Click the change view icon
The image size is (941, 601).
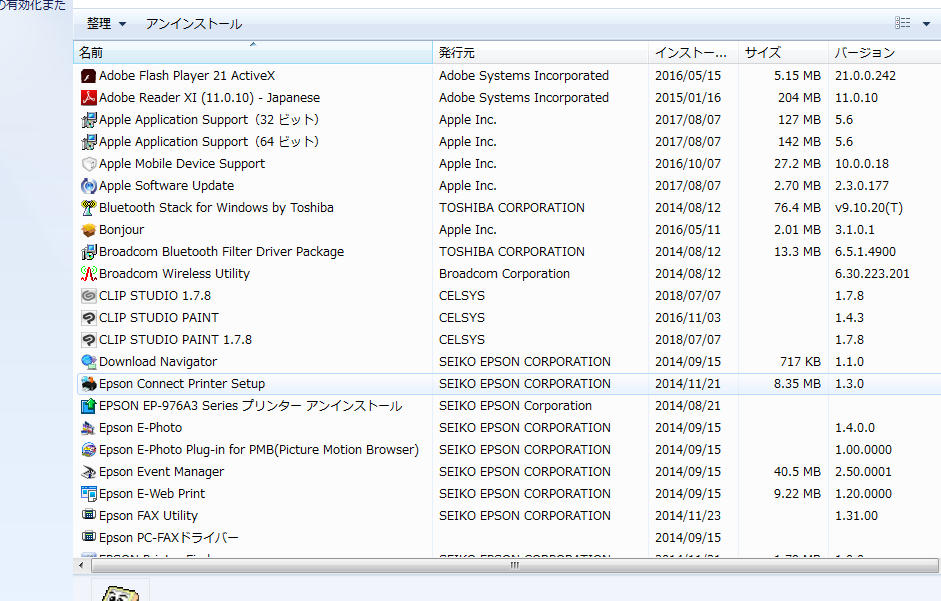pos(903,23)
